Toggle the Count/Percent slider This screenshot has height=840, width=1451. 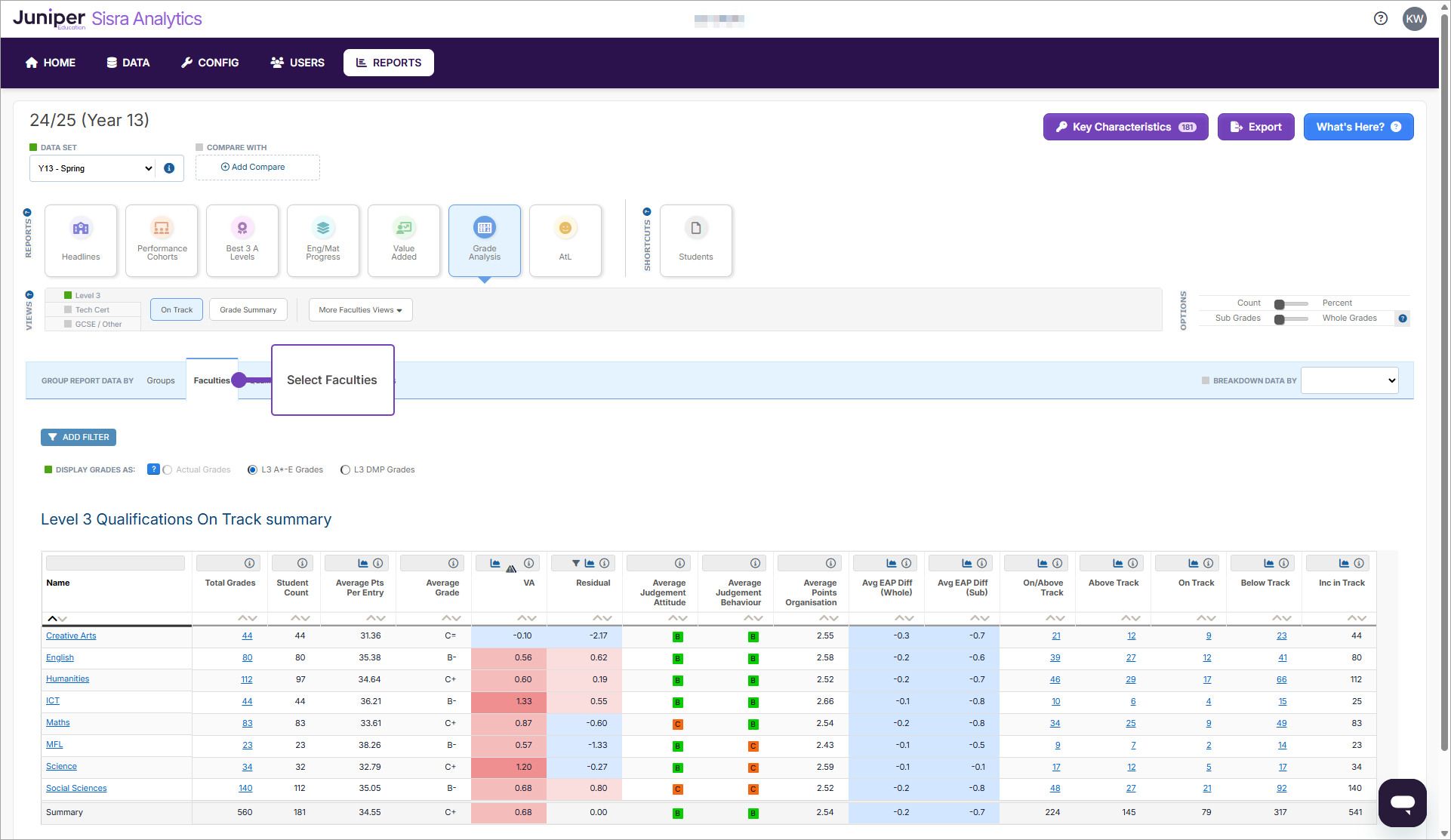tap(1290, 303)
